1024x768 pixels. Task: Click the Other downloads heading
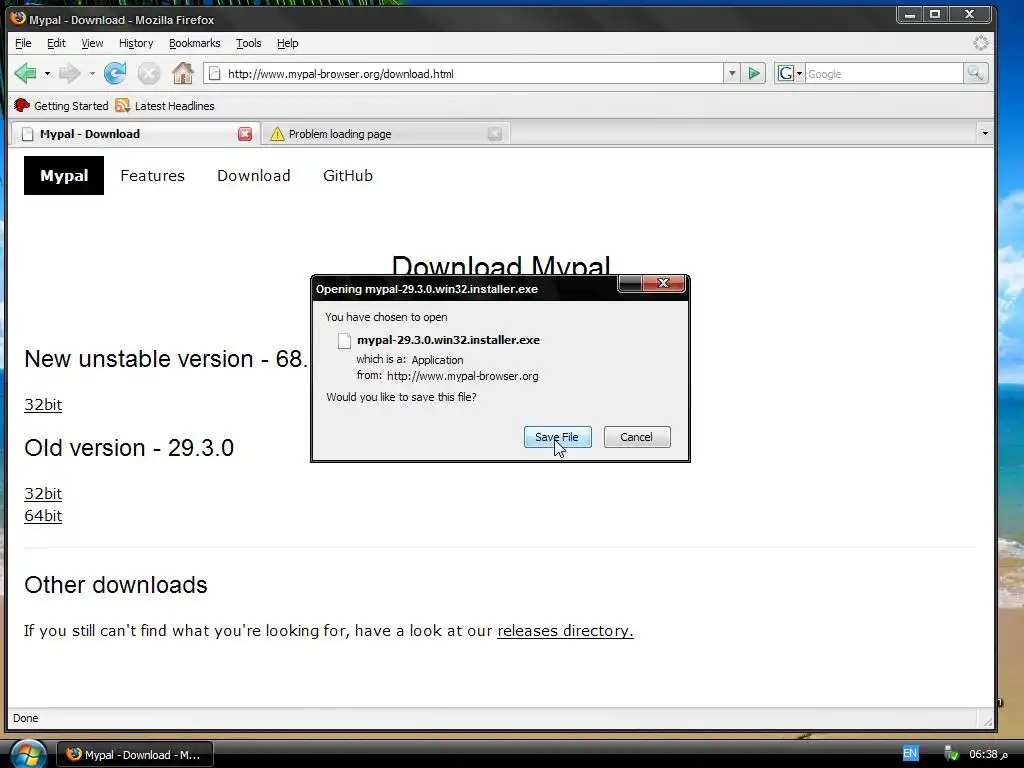116,585
